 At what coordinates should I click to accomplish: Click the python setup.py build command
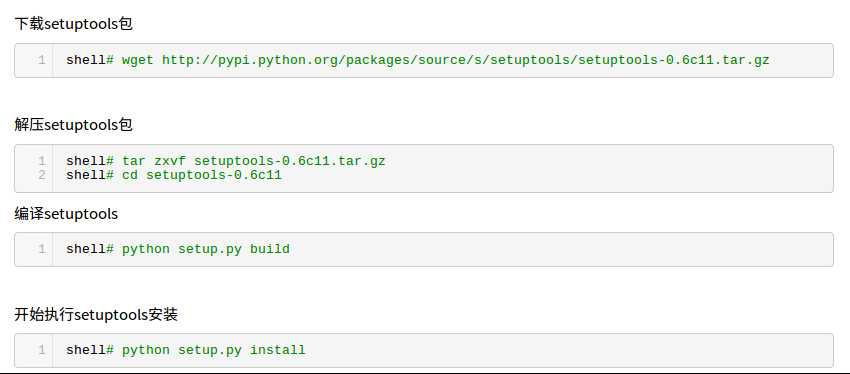206,249
